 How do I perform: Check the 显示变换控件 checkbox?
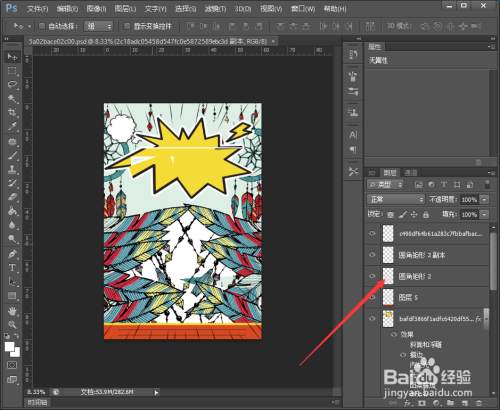(x=127, y=26)
